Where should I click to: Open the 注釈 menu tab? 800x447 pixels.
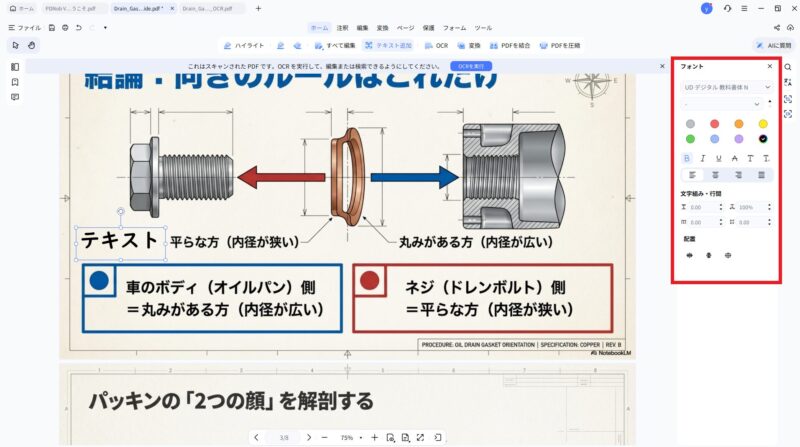[343, 28]
